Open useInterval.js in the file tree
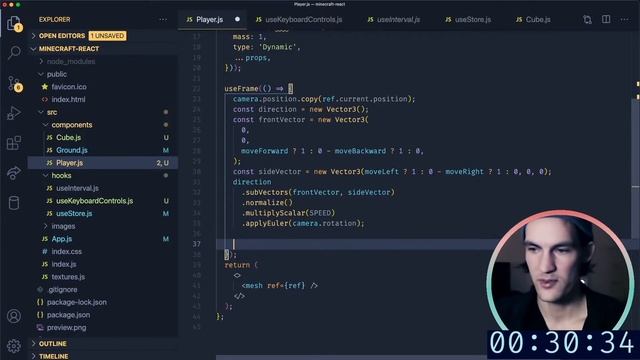This screenshot has width=640, height=360. pyautogui.click(x=78, y=188)
